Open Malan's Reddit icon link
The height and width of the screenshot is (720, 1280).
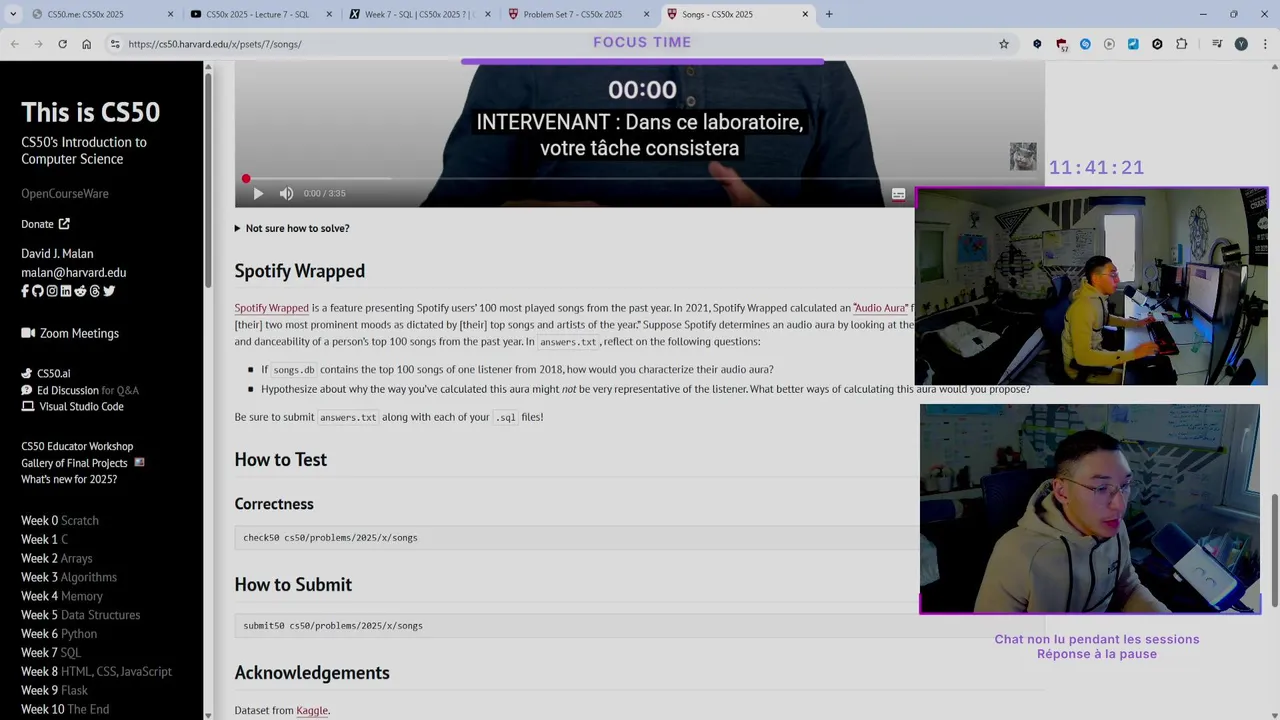tap(80, 291)
